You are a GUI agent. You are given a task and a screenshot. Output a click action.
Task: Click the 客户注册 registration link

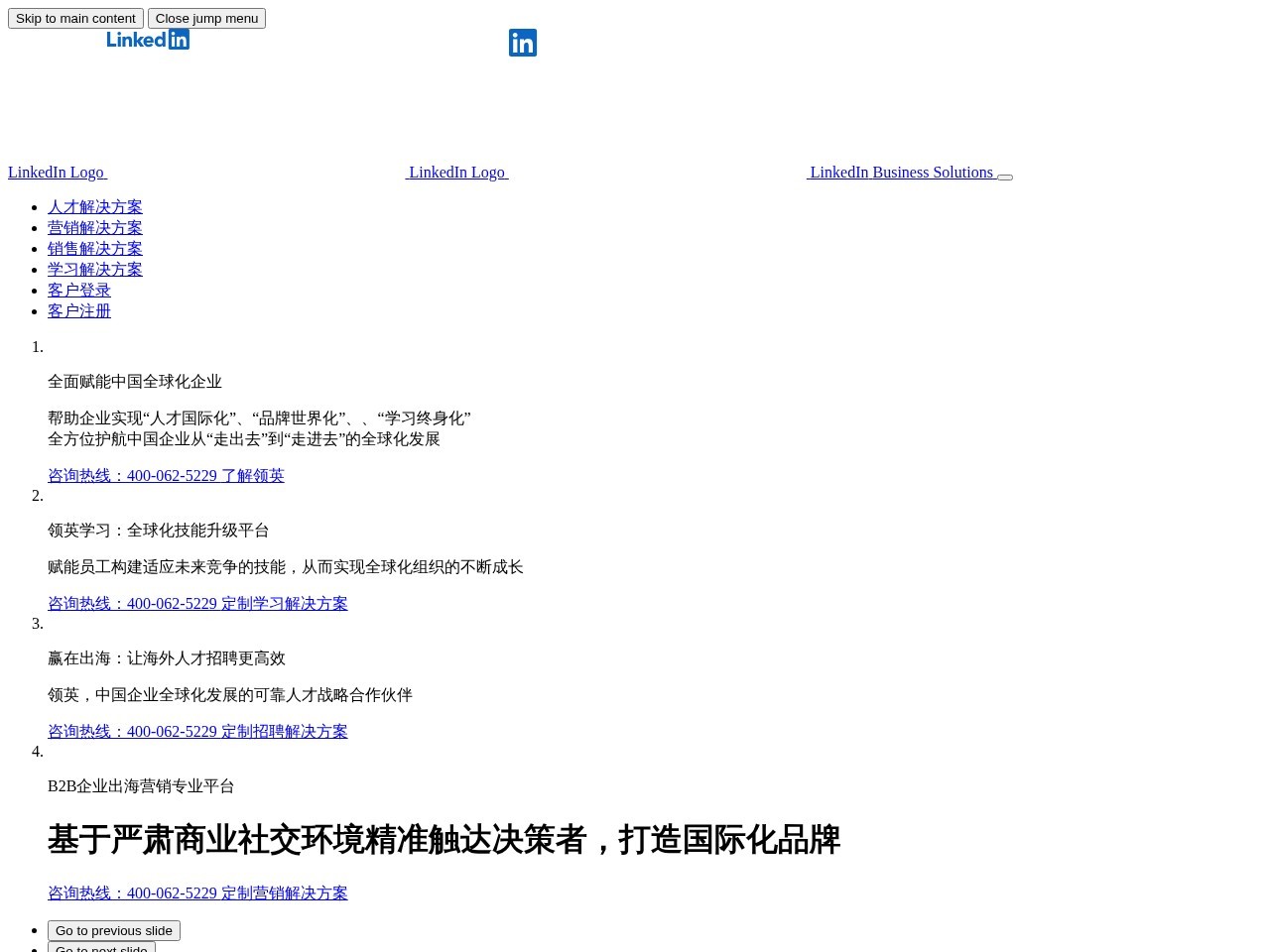[79, 311]
